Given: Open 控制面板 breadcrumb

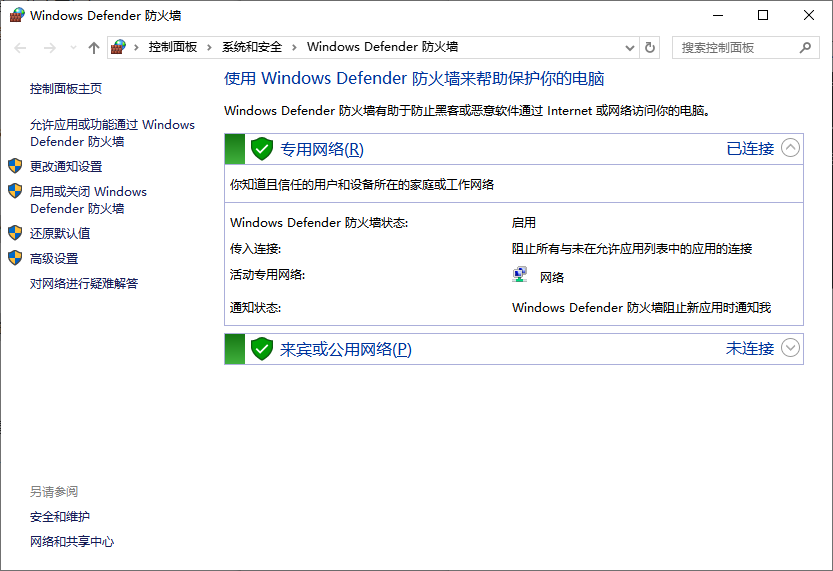Looking at the screenshot, I should click(x=173, y=47).
